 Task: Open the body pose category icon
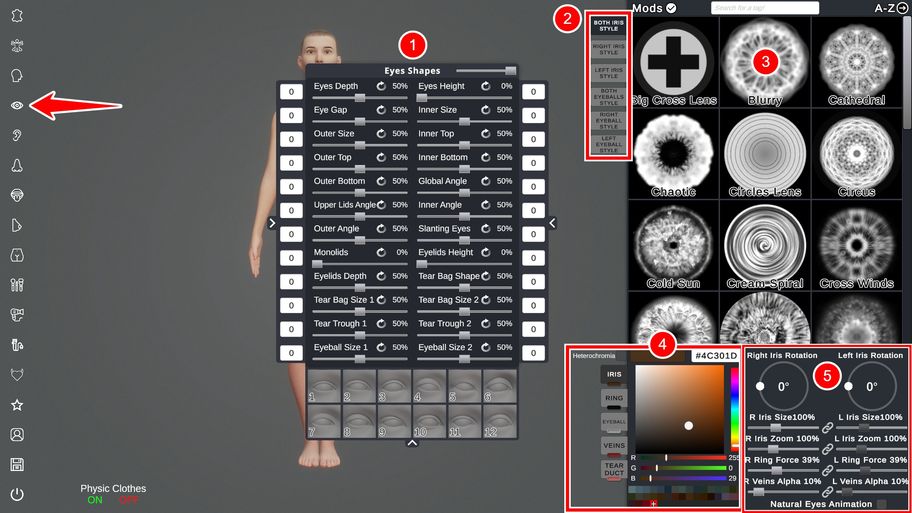pos(17,45)
